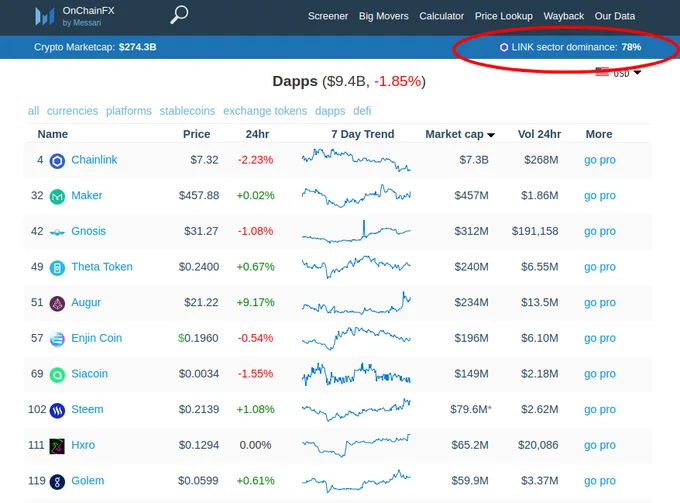Viewport: 680px width, 503px height.
Task: Click the Hxro coin icon
Action: (57, 446)
